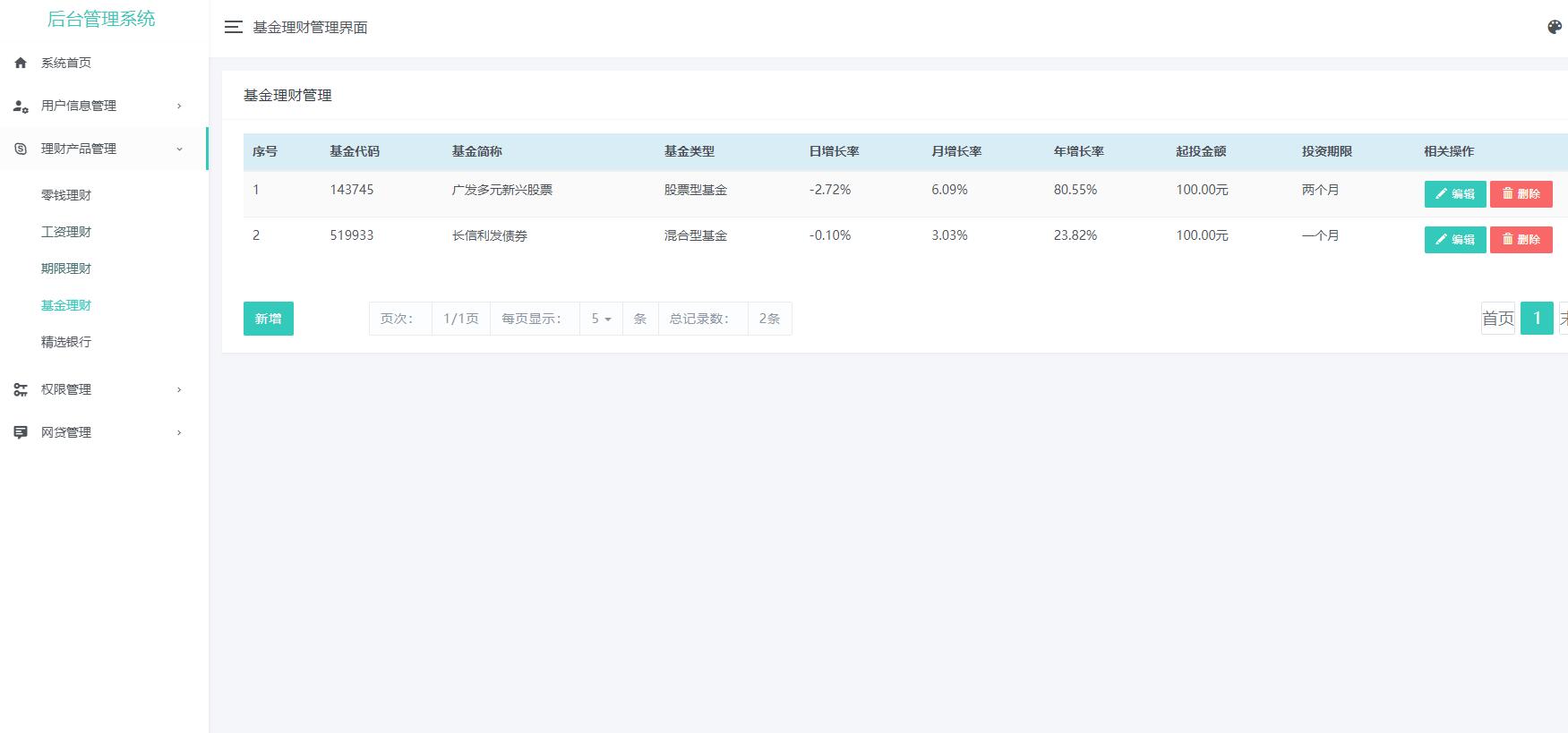This screenshot has width=1568, height=733.
Task: Click the 1/1页 page indicator
Action: (461, 319)
